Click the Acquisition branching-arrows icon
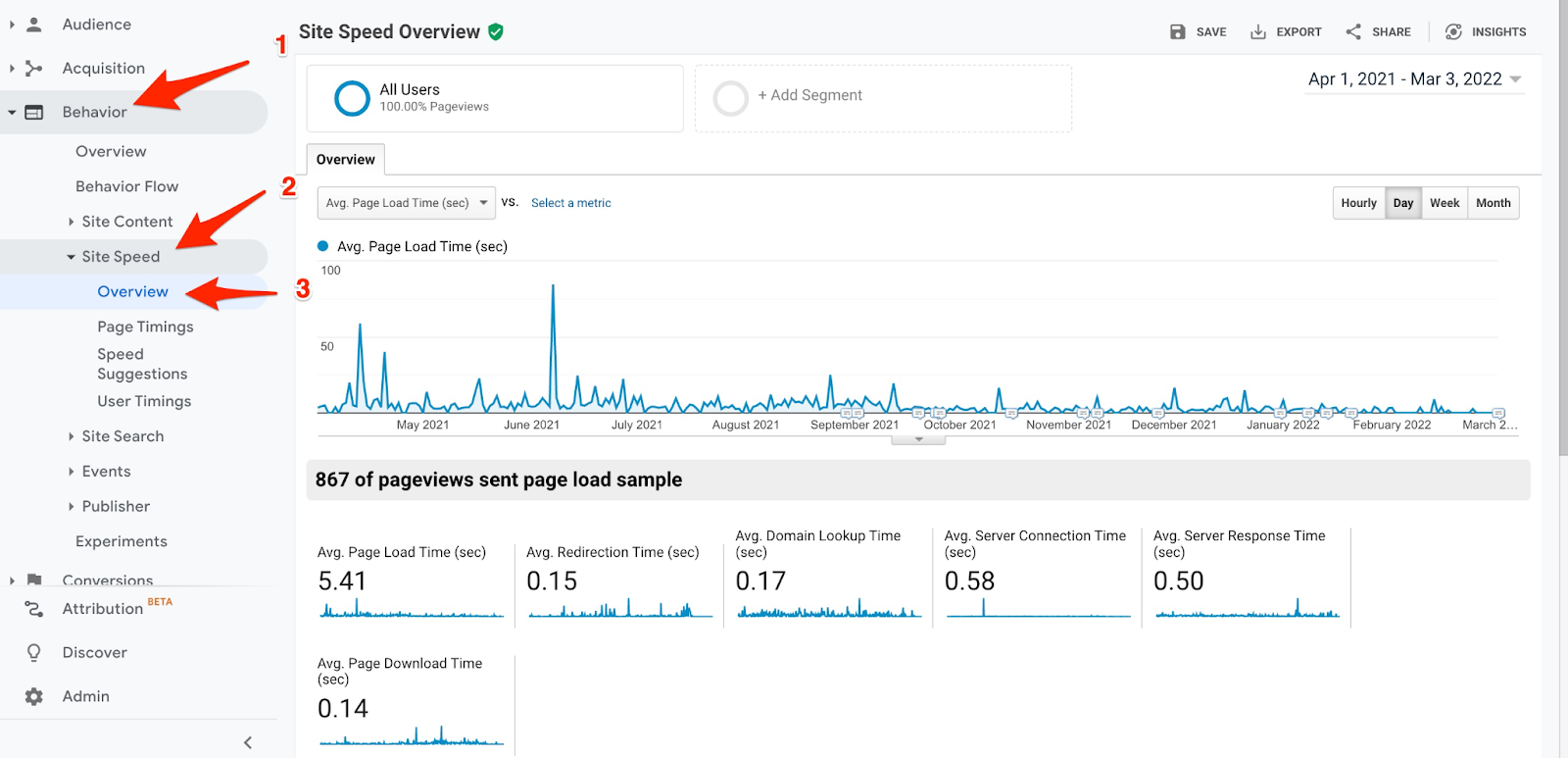The width and height of the screenshot is (1568, 758). pos(34,68)
